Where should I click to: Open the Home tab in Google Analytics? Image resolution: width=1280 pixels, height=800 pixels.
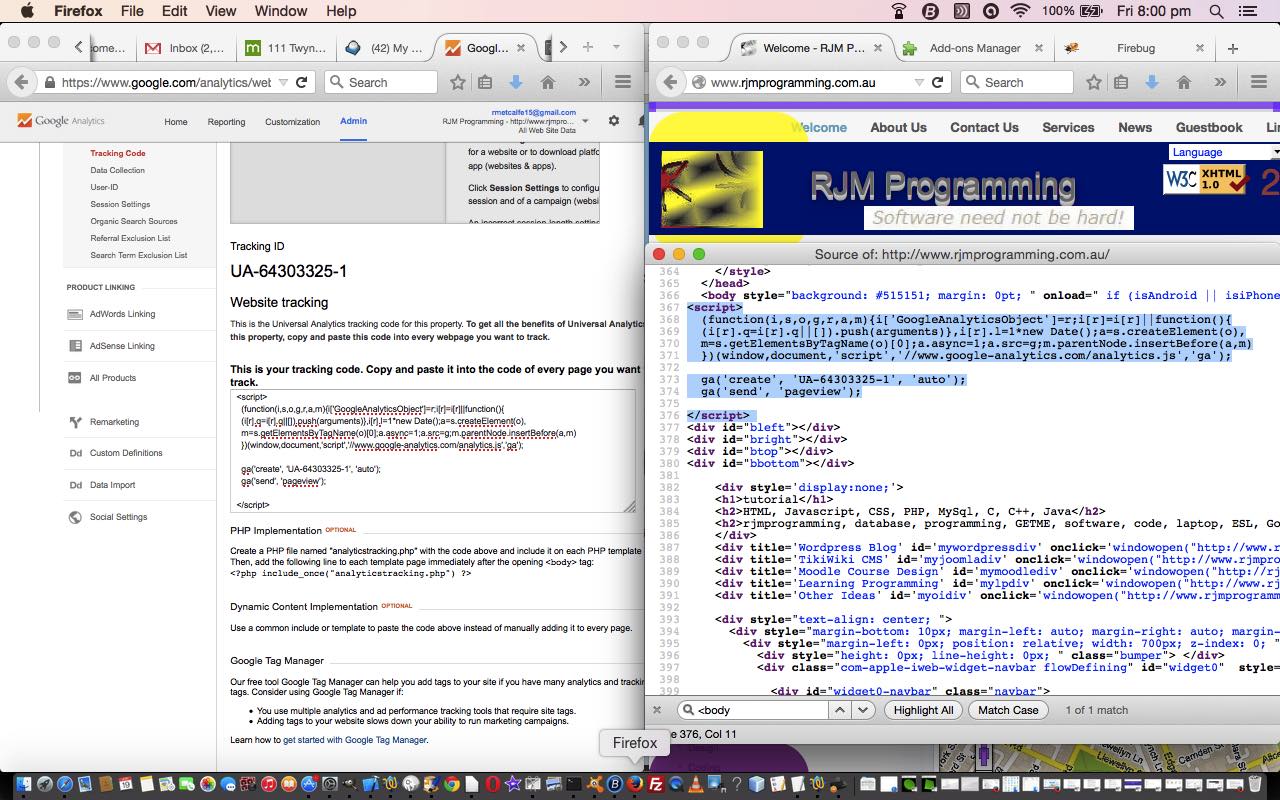[x=176, y=122]
